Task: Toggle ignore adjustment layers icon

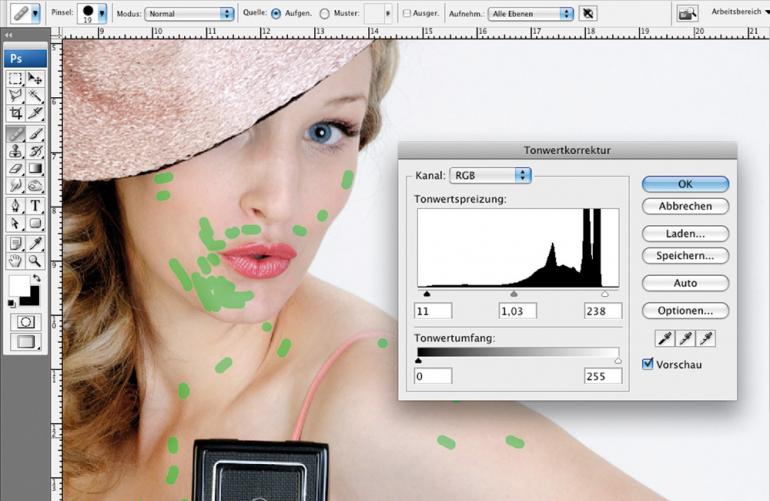Action: coord(588,14)
